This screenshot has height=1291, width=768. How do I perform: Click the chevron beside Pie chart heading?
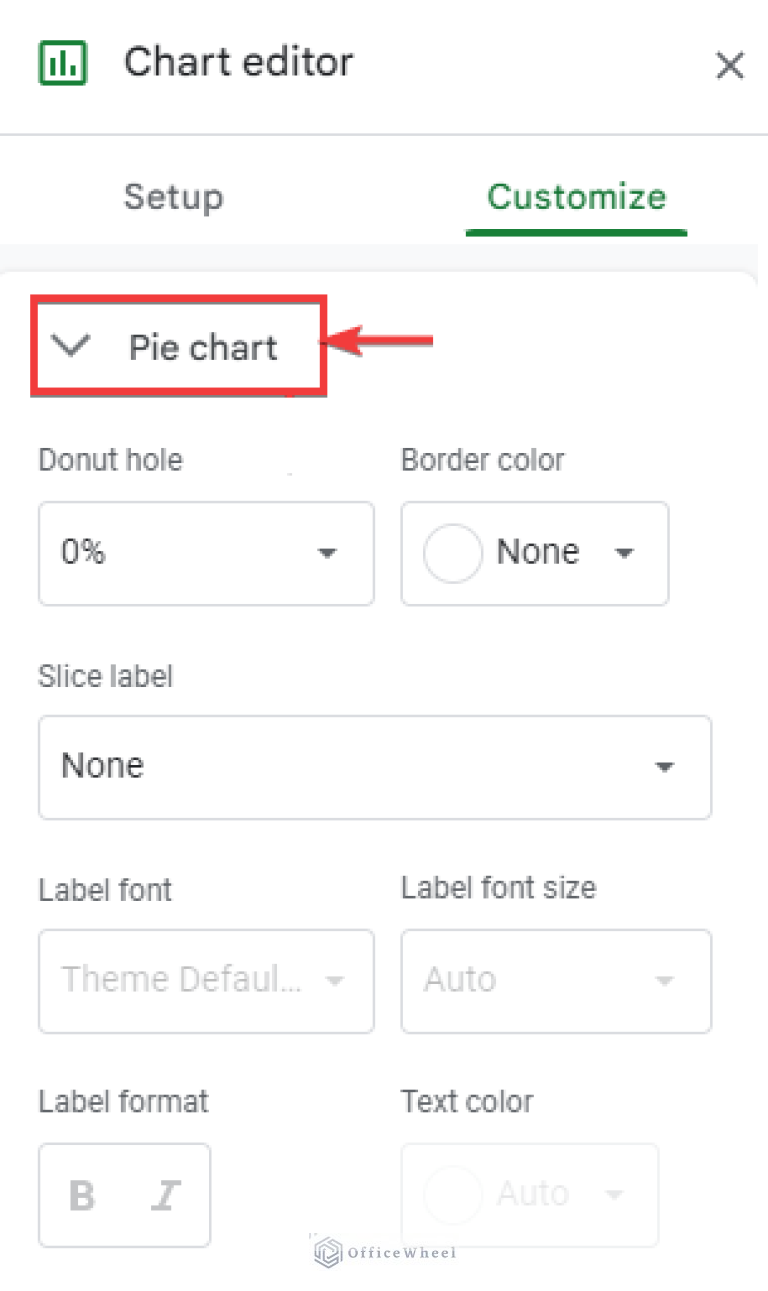tap(70, 347)
